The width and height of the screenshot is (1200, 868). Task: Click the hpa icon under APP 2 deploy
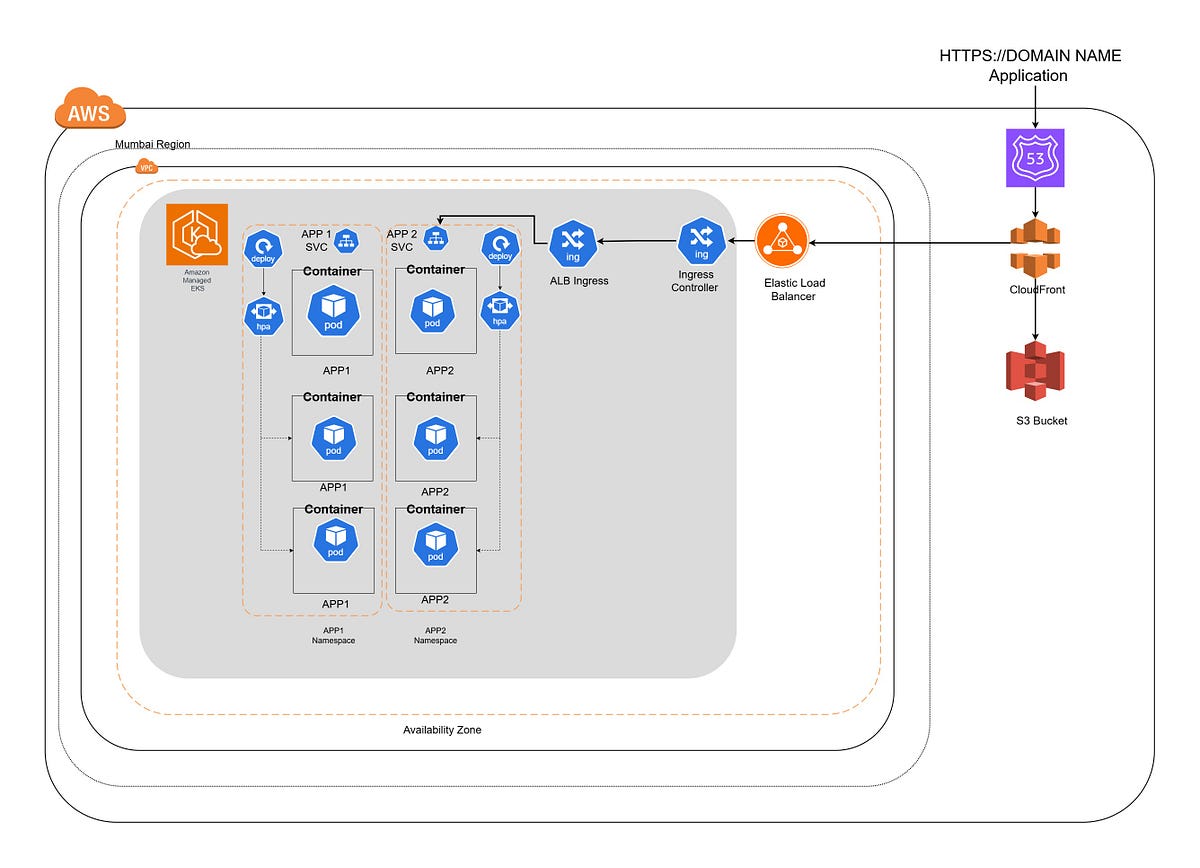click(x=500, y=312)
